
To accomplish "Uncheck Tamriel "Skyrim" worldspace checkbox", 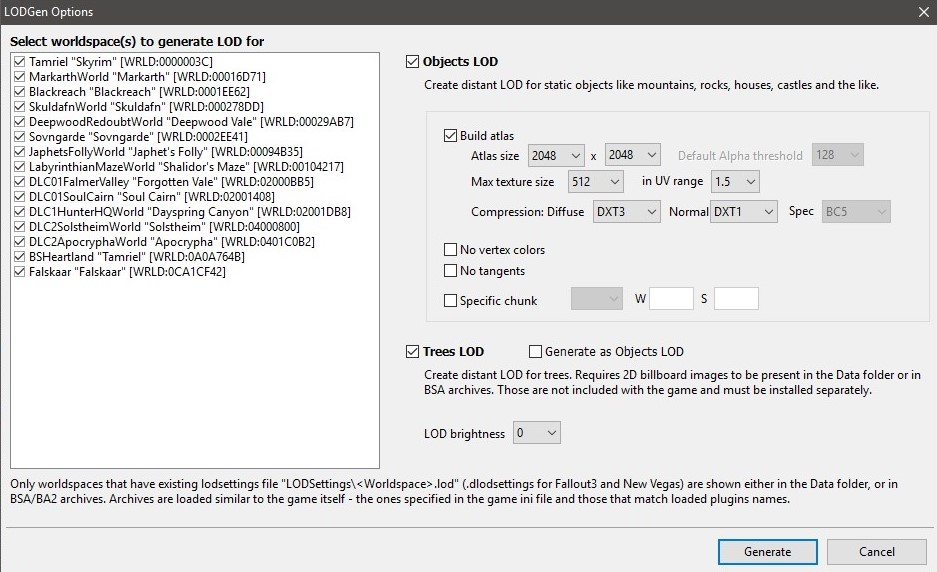I will coord(19,62).
